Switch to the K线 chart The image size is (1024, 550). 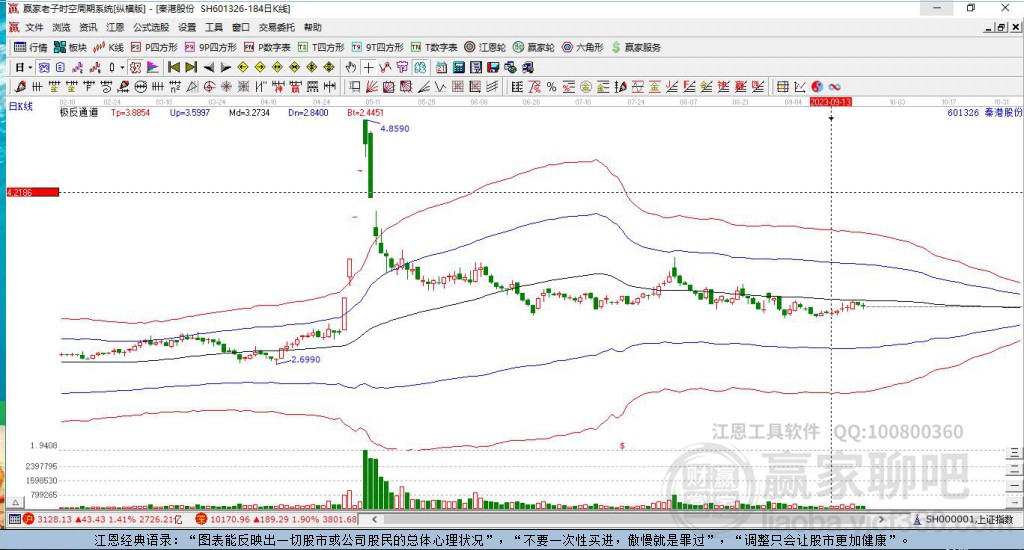click(108, 47)
